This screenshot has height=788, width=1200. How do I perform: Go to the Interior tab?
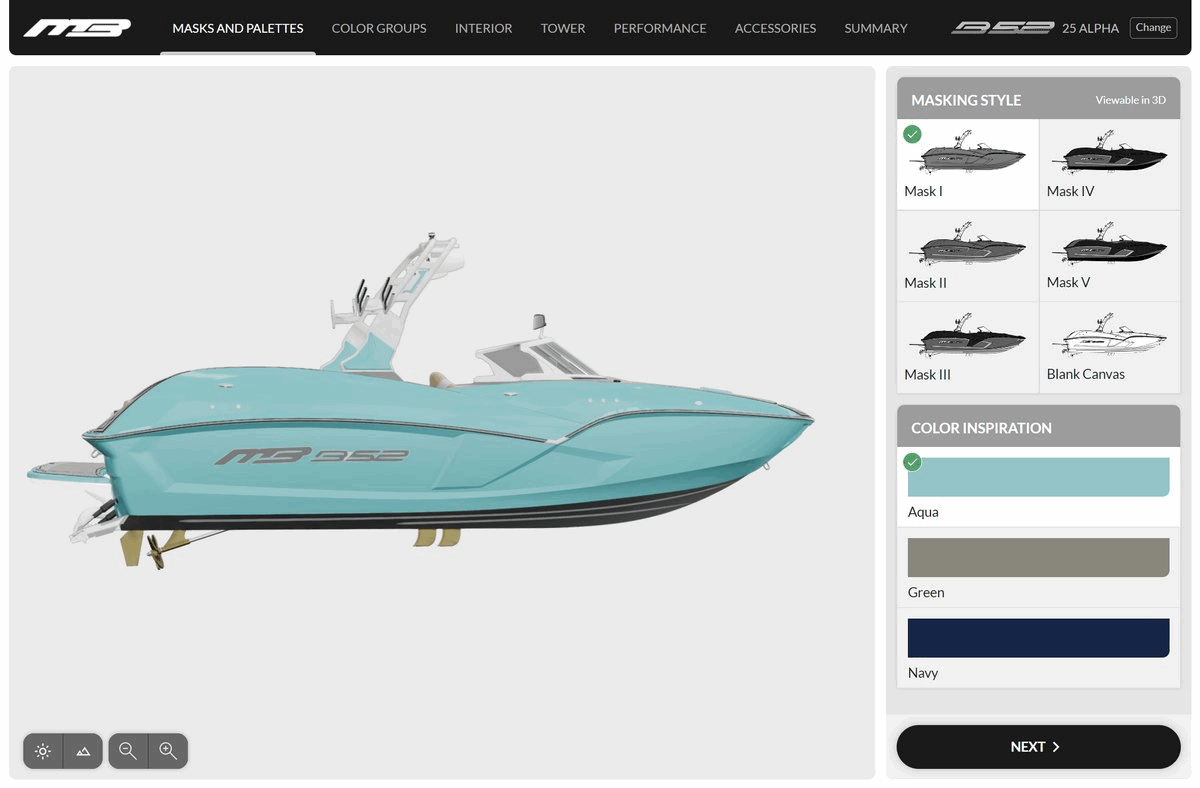tap(484, 28)
